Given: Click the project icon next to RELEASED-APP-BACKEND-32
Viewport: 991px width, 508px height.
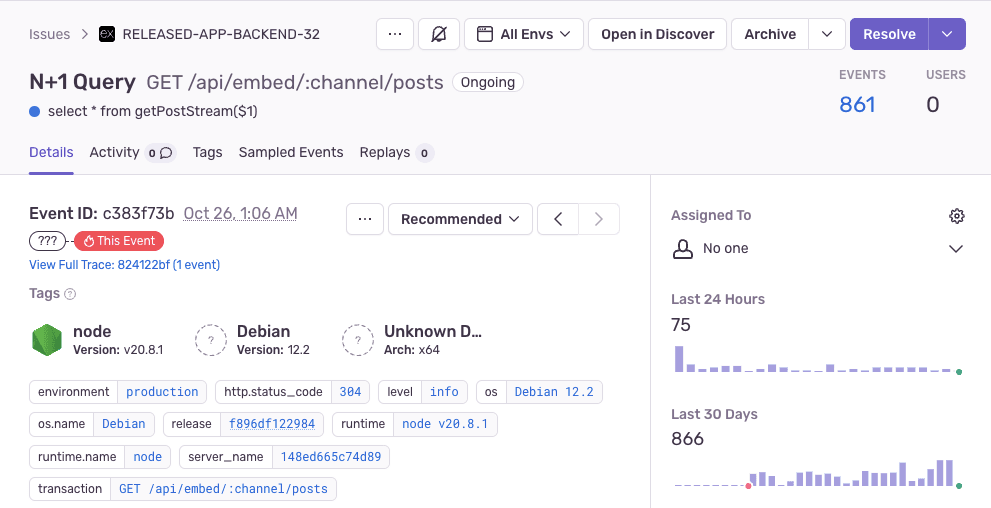Looking at the screenshot, I should click(x=107, y=34).
